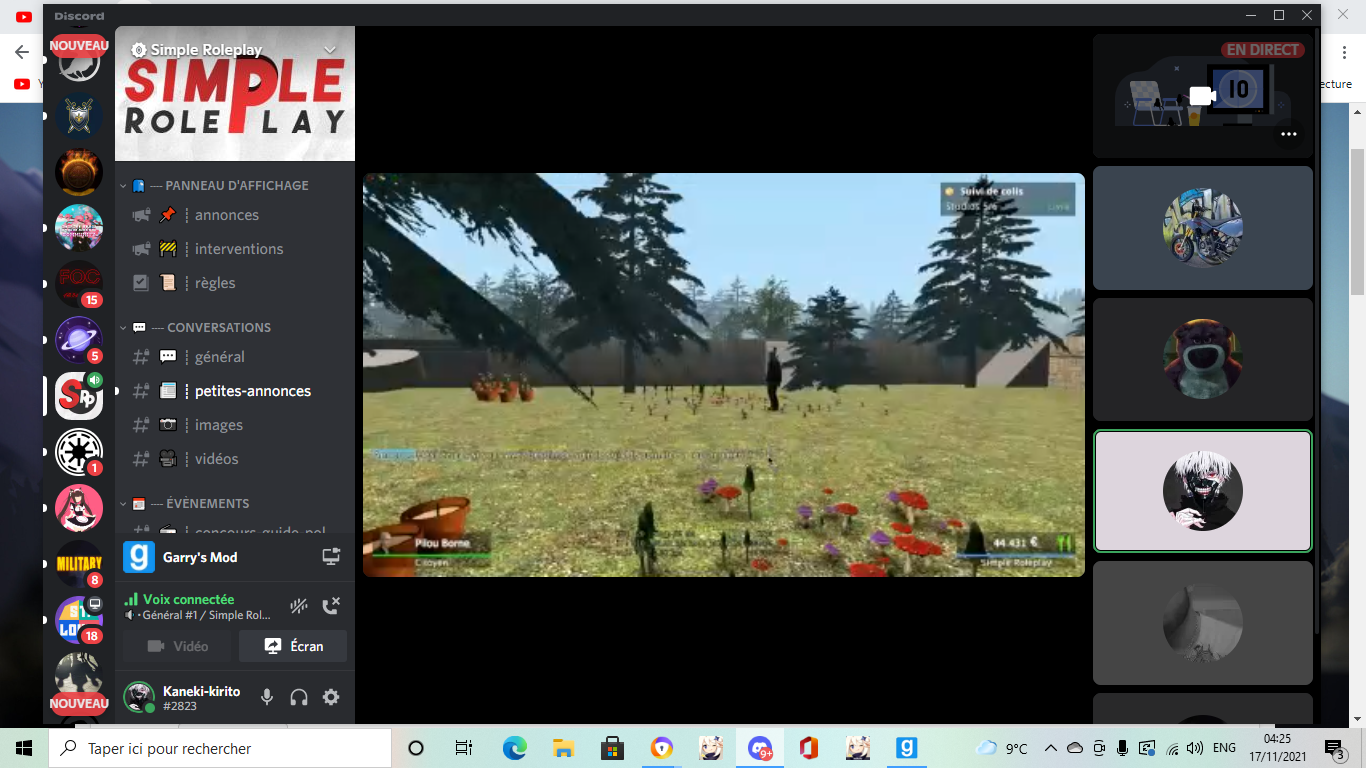Open the MILITARY server with badge 8
Screen dimensions: 1366x768
click(79, 564)
